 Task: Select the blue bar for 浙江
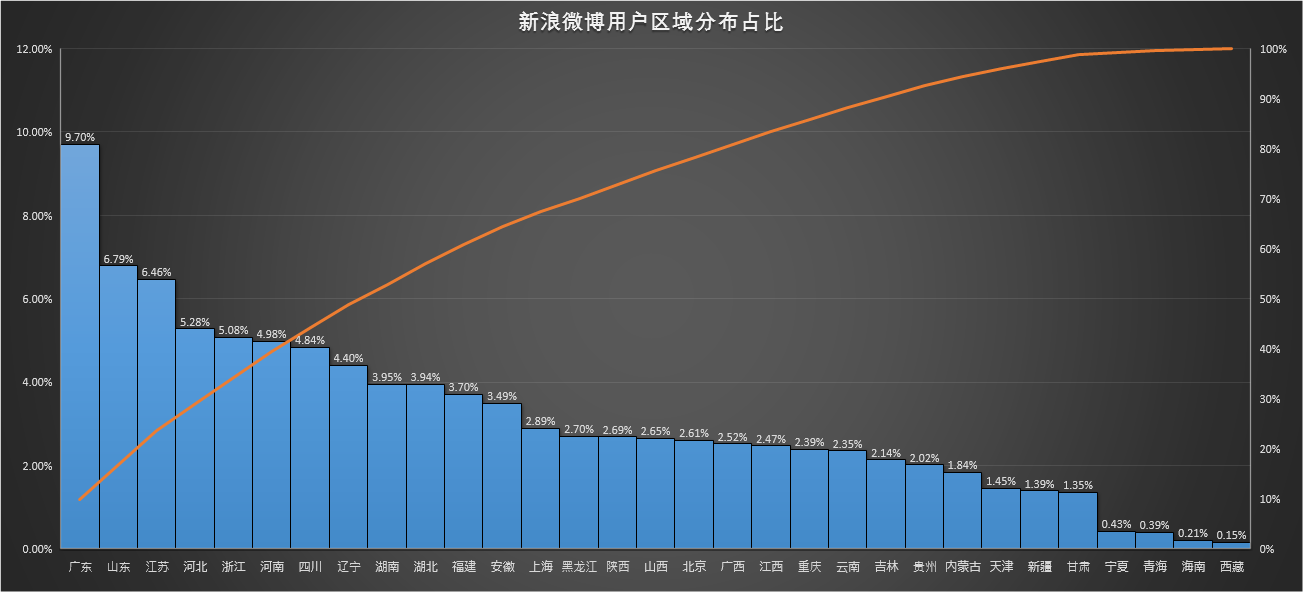tap(234, 443)
